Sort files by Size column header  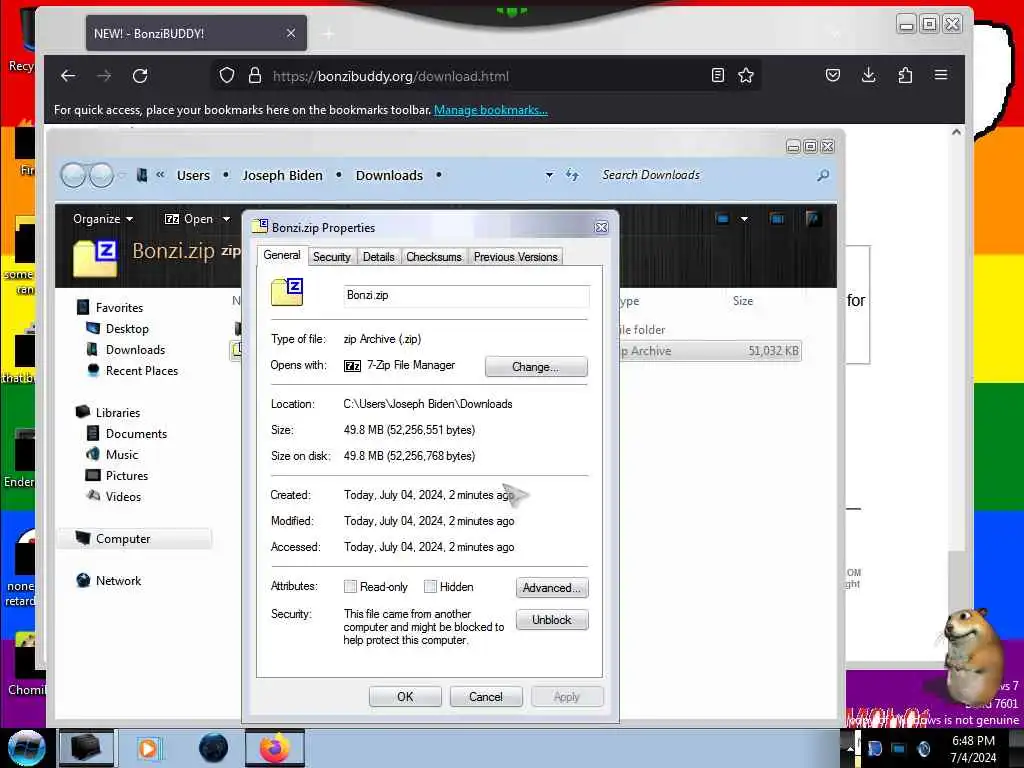tap(743, 301)
